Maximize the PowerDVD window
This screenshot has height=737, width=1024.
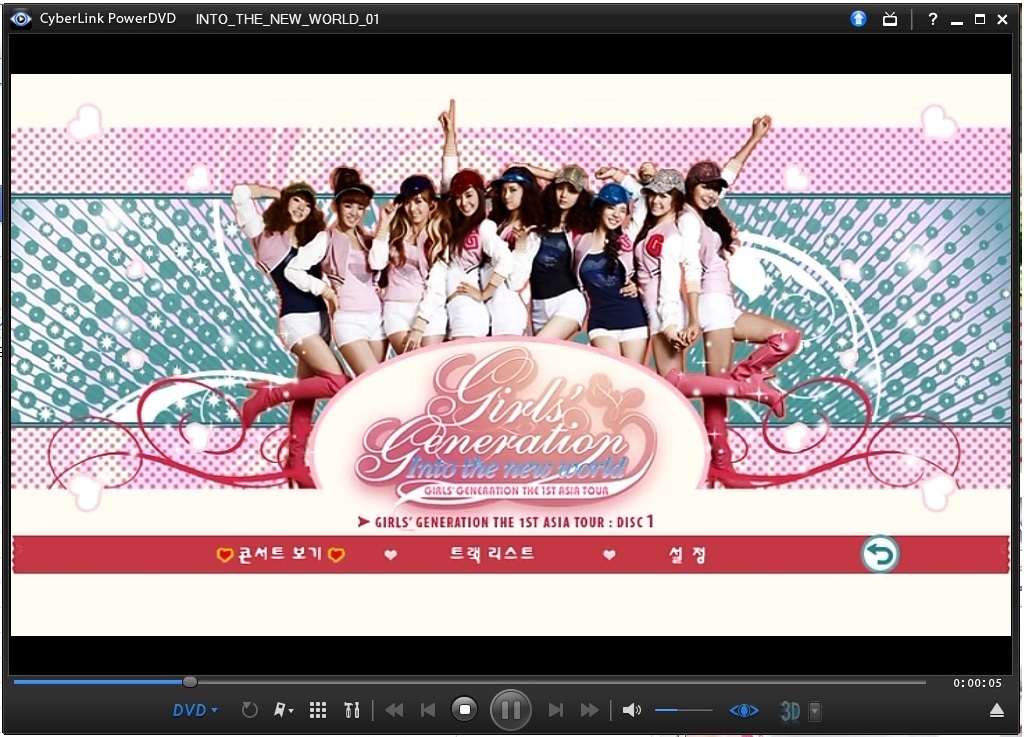[980, 19]
